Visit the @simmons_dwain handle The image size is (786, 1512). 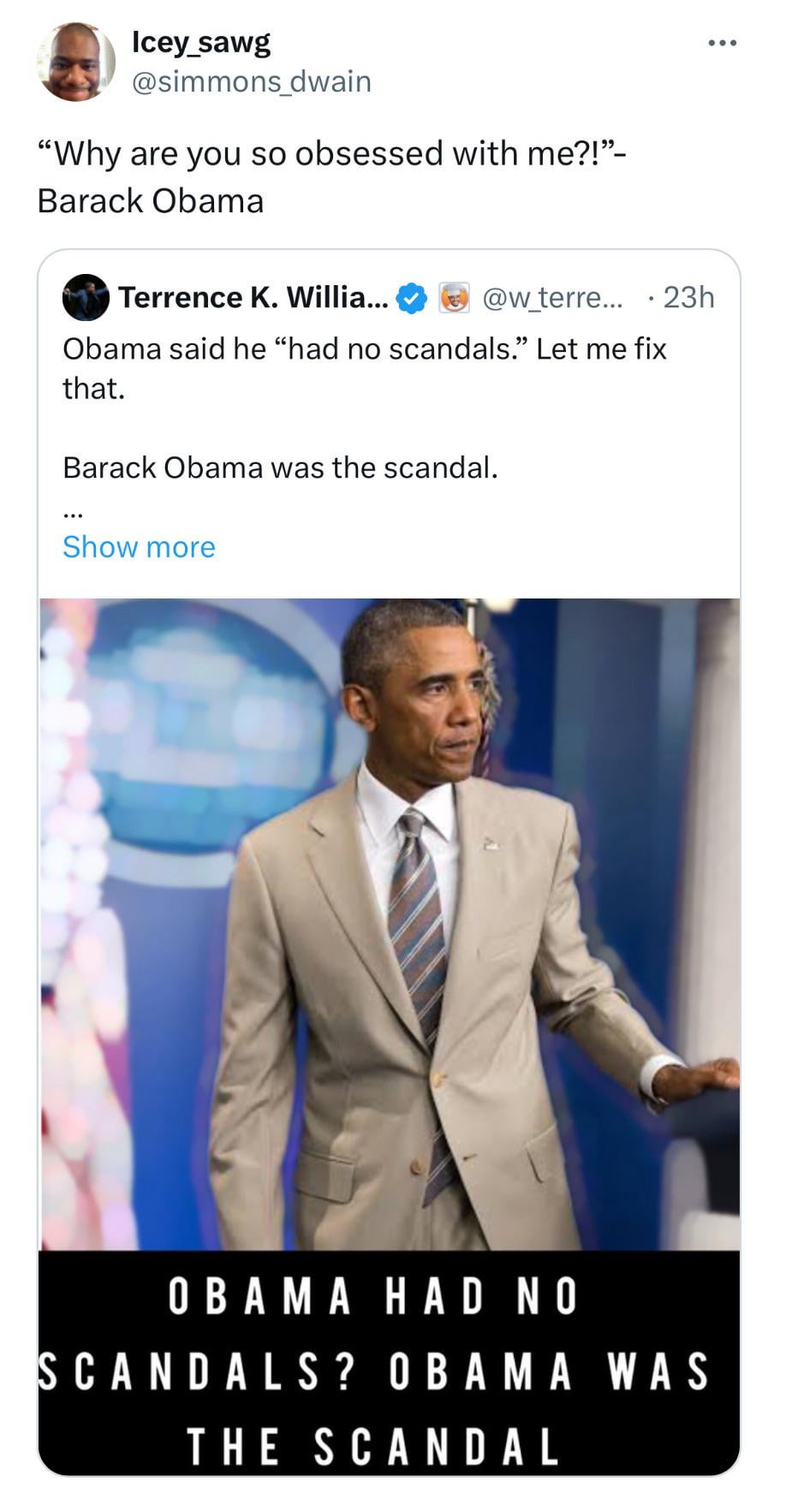(x=252, y=81)
